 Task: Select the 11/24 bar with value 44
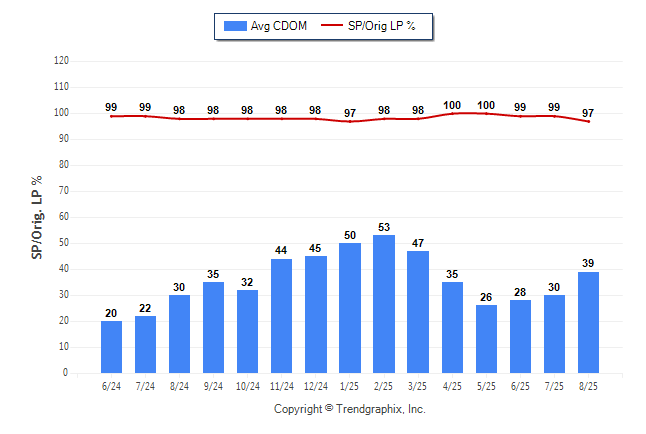point(281,316)
